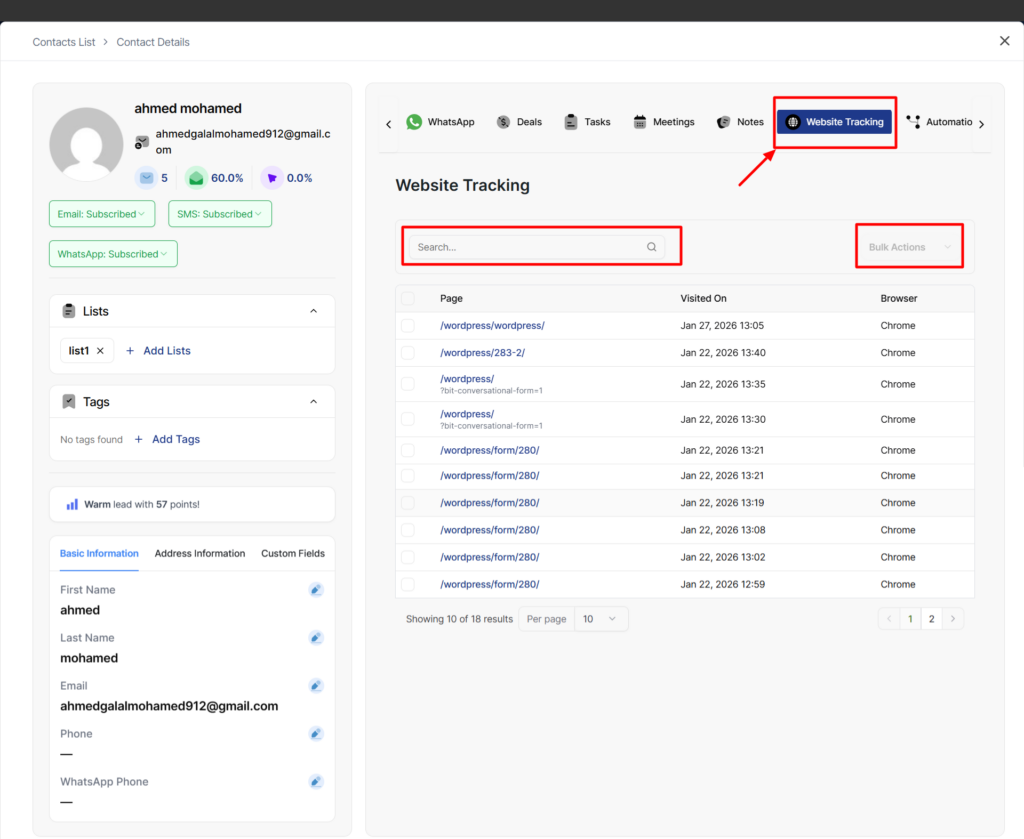
Task: Check the box for /wordpress/wordpress/ row
Action: [x=408, y=326]
